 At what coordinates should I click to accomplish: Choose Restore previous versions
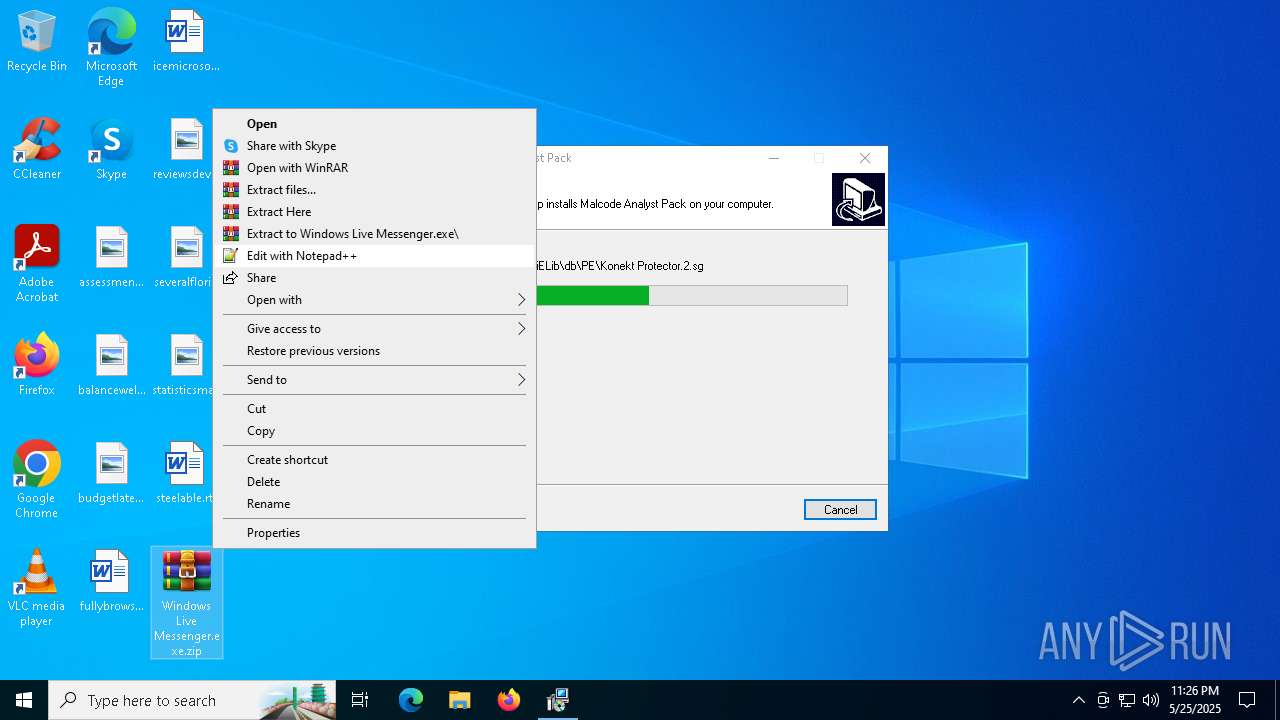[375, 351]
